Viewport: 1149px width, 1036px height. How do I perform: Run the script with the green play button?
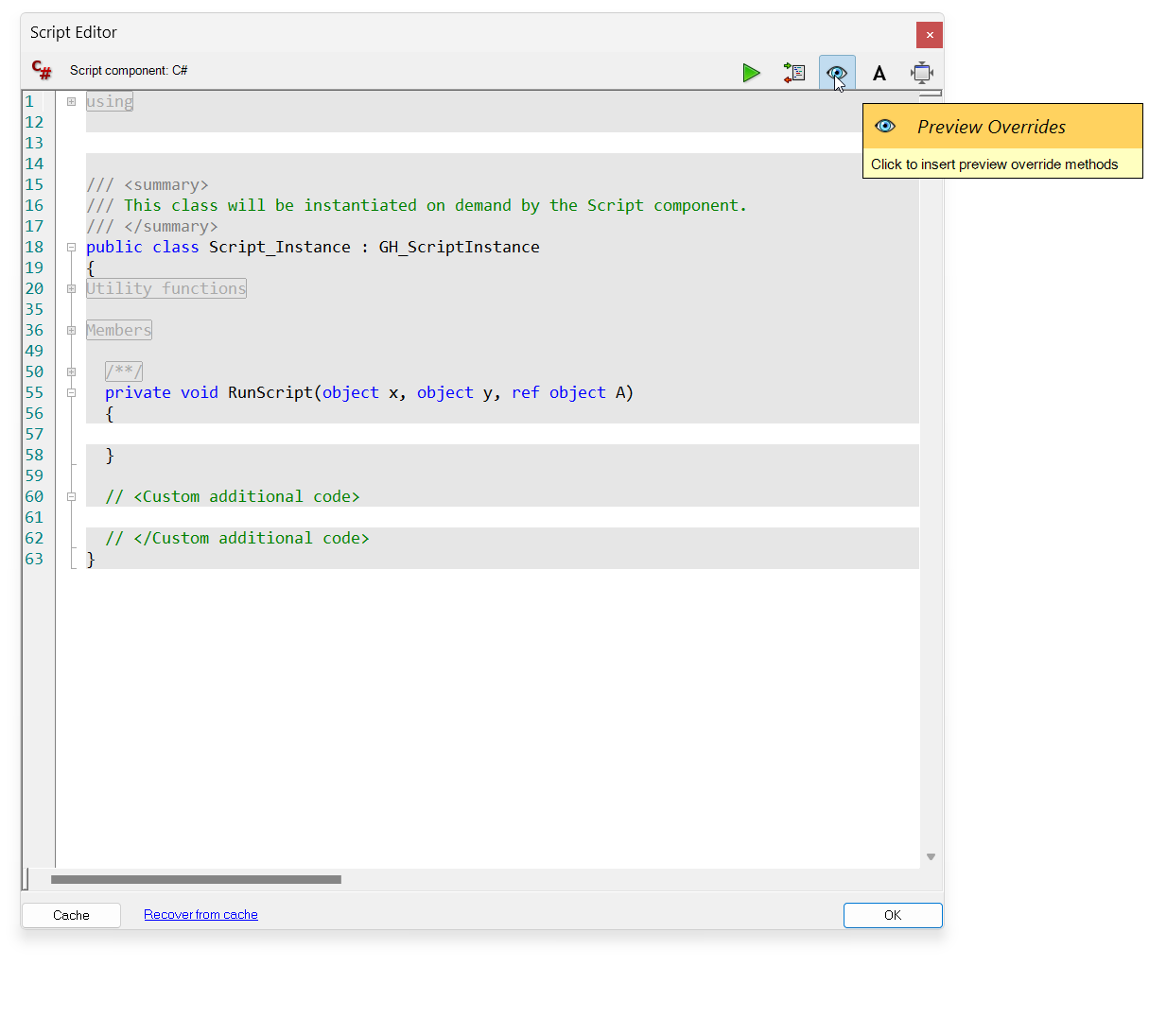pyautogui.click(x=751, y=73)
